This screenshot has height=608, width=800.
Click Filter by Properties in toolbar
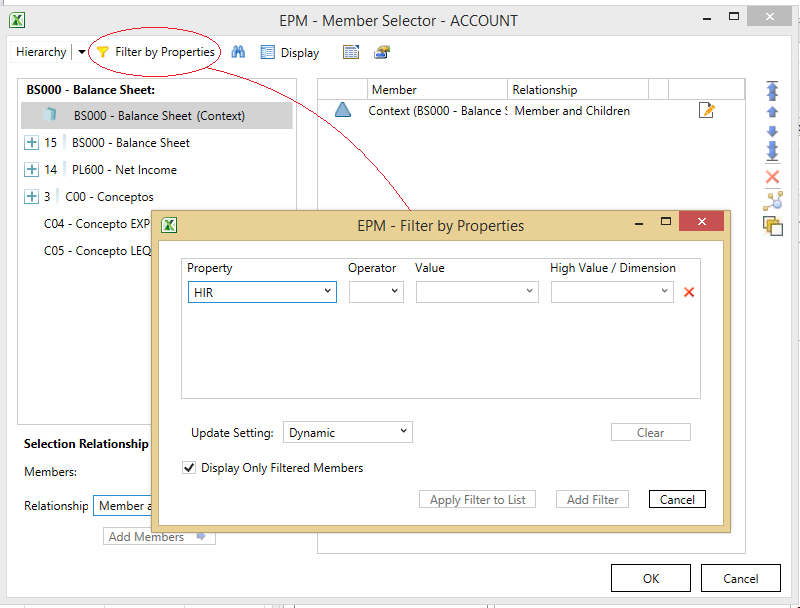[155, 52]
